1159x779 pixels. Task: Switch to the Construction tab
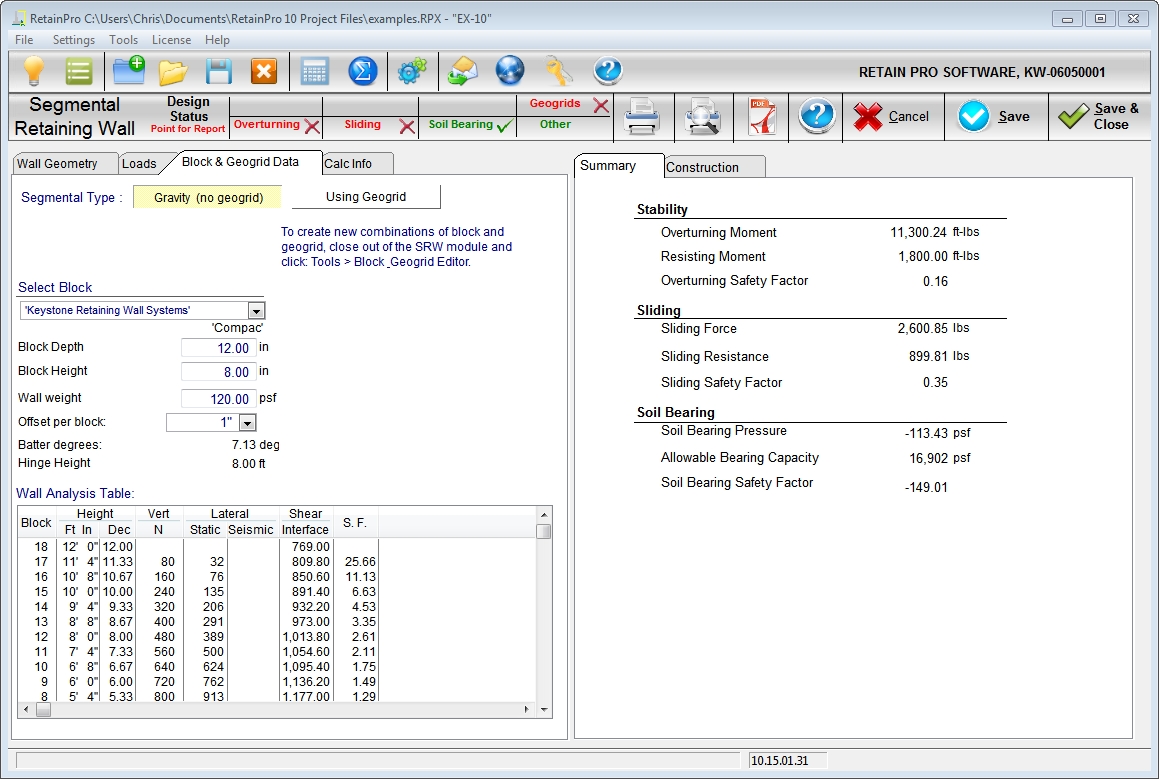(x=702, y=167)
